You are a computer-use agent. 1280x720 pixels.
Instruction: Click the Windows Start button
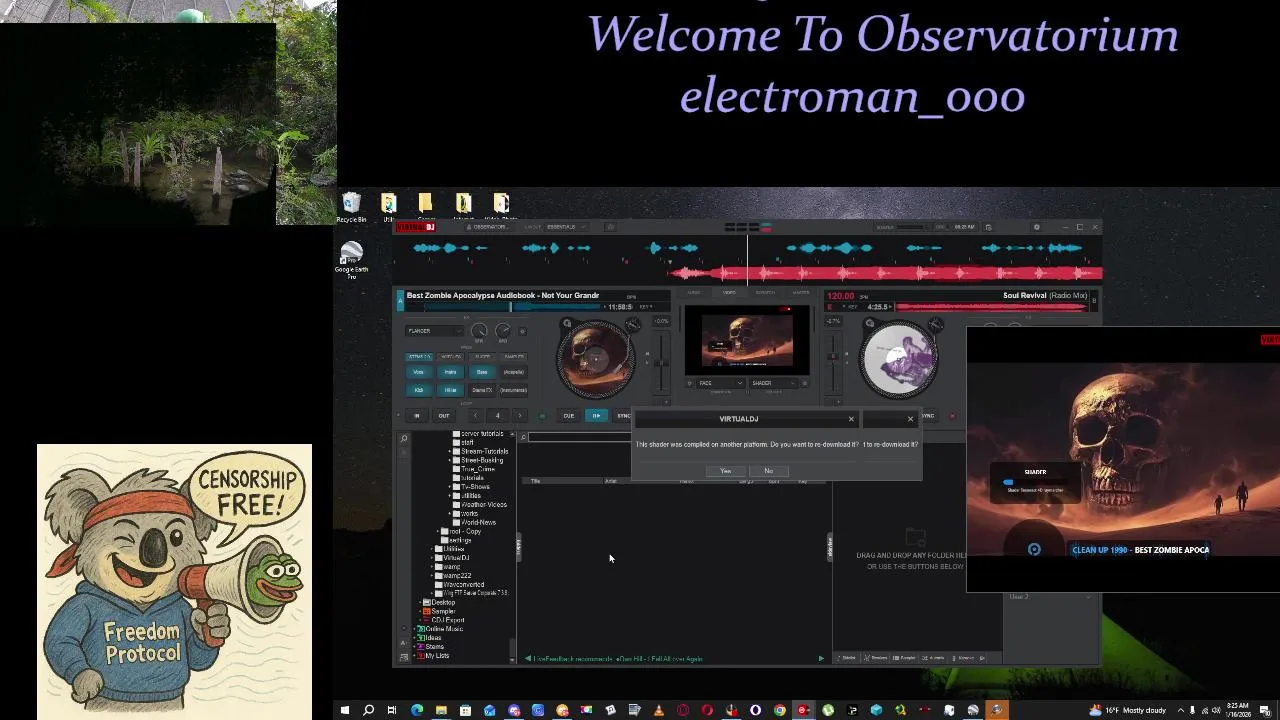344,711
